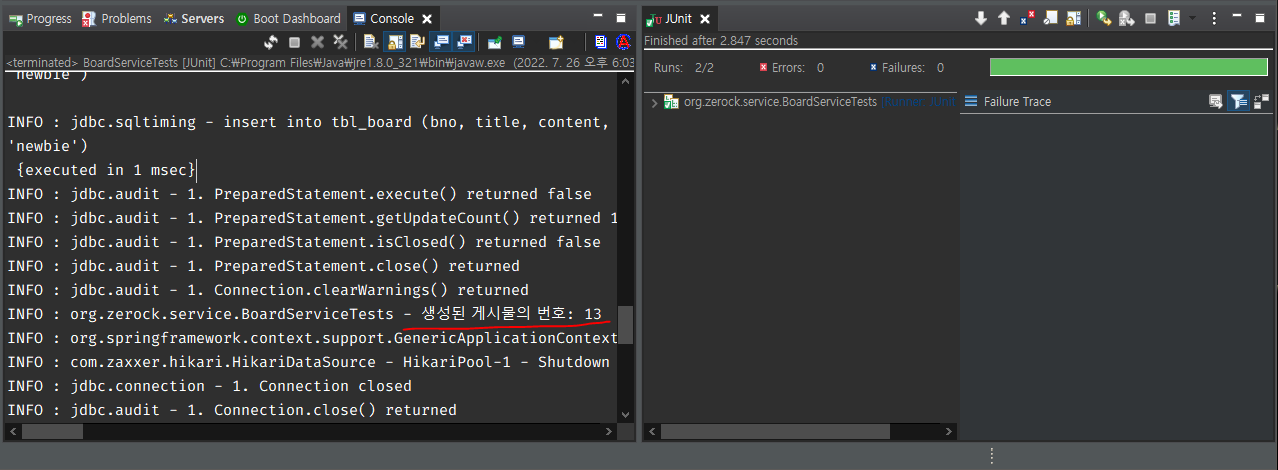Switch to the Problems tab
The width and height of the screenshot is (1278, 470).
[117, 18]
